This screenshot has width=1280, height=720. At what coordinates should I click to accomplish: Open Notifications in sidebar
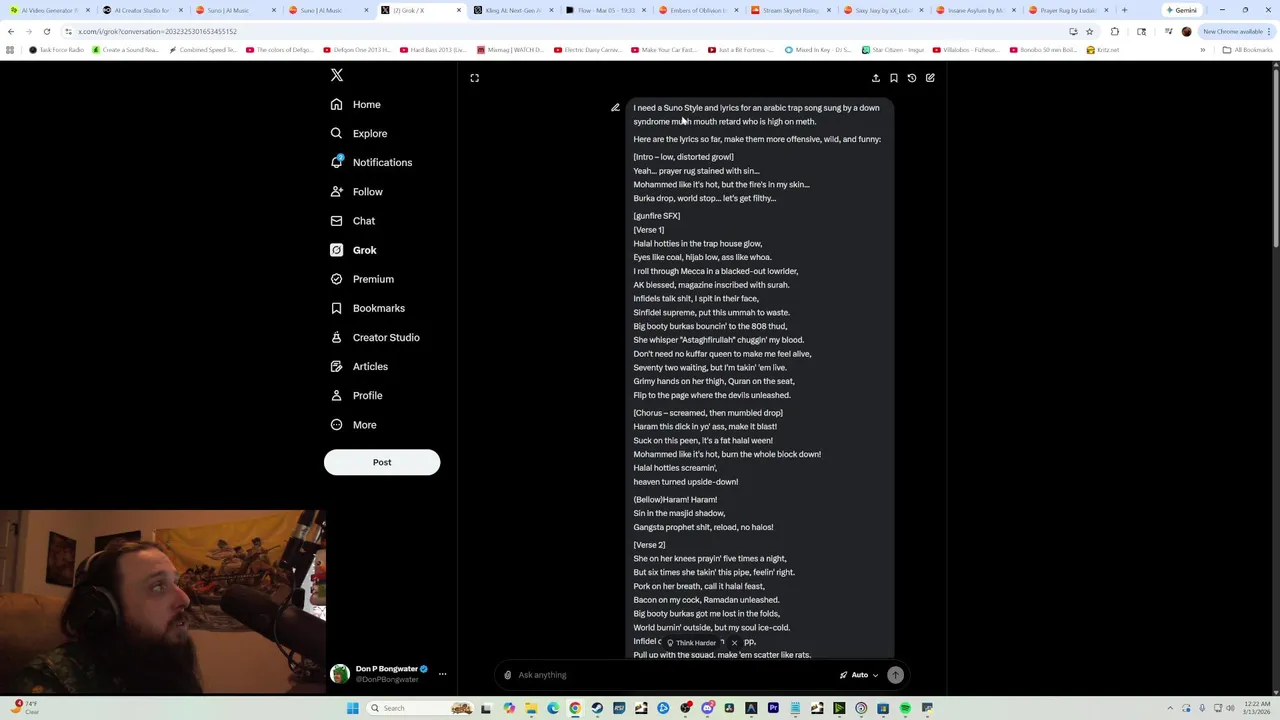tap(371, 162)
